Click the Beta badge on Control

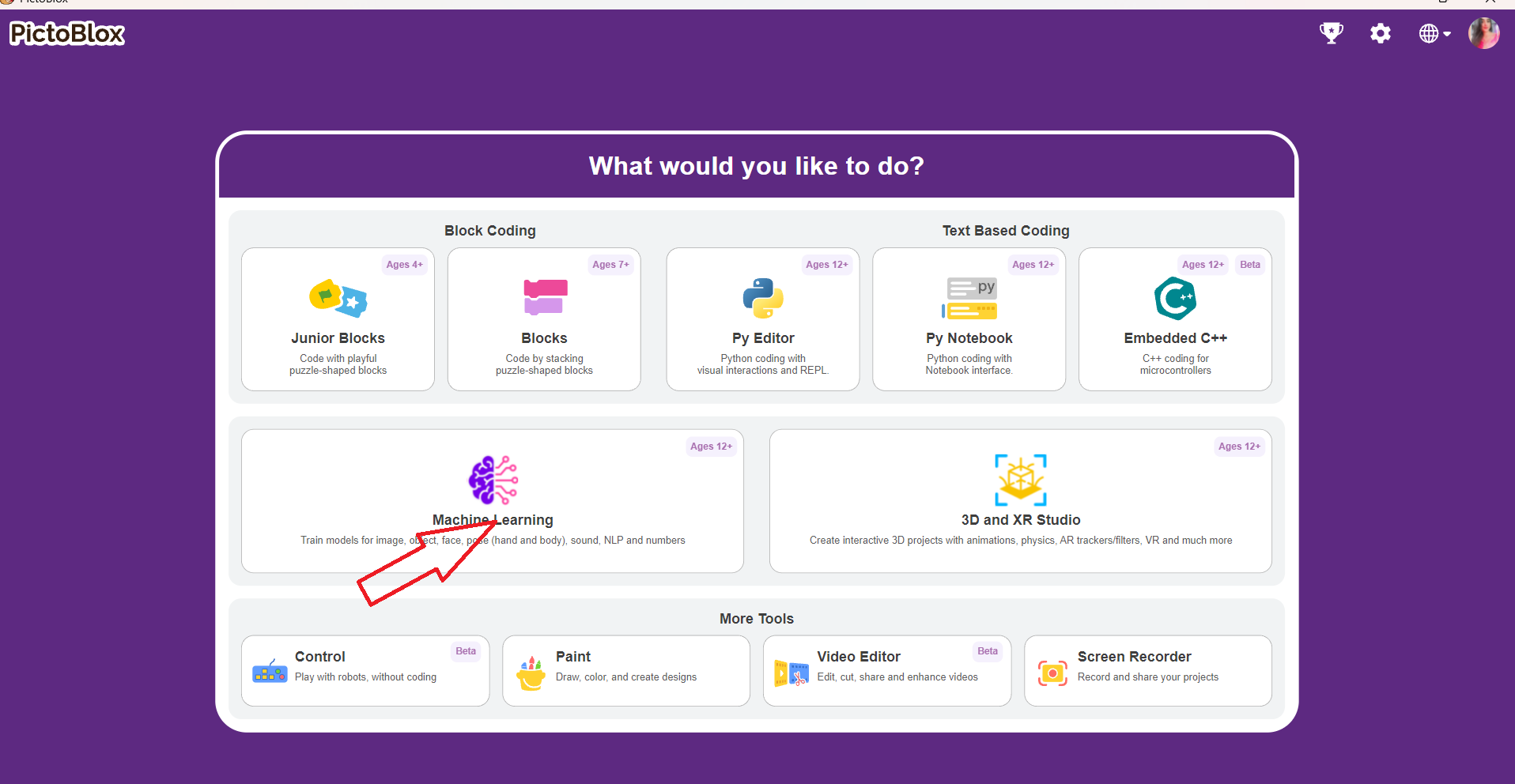click(466, 651)
